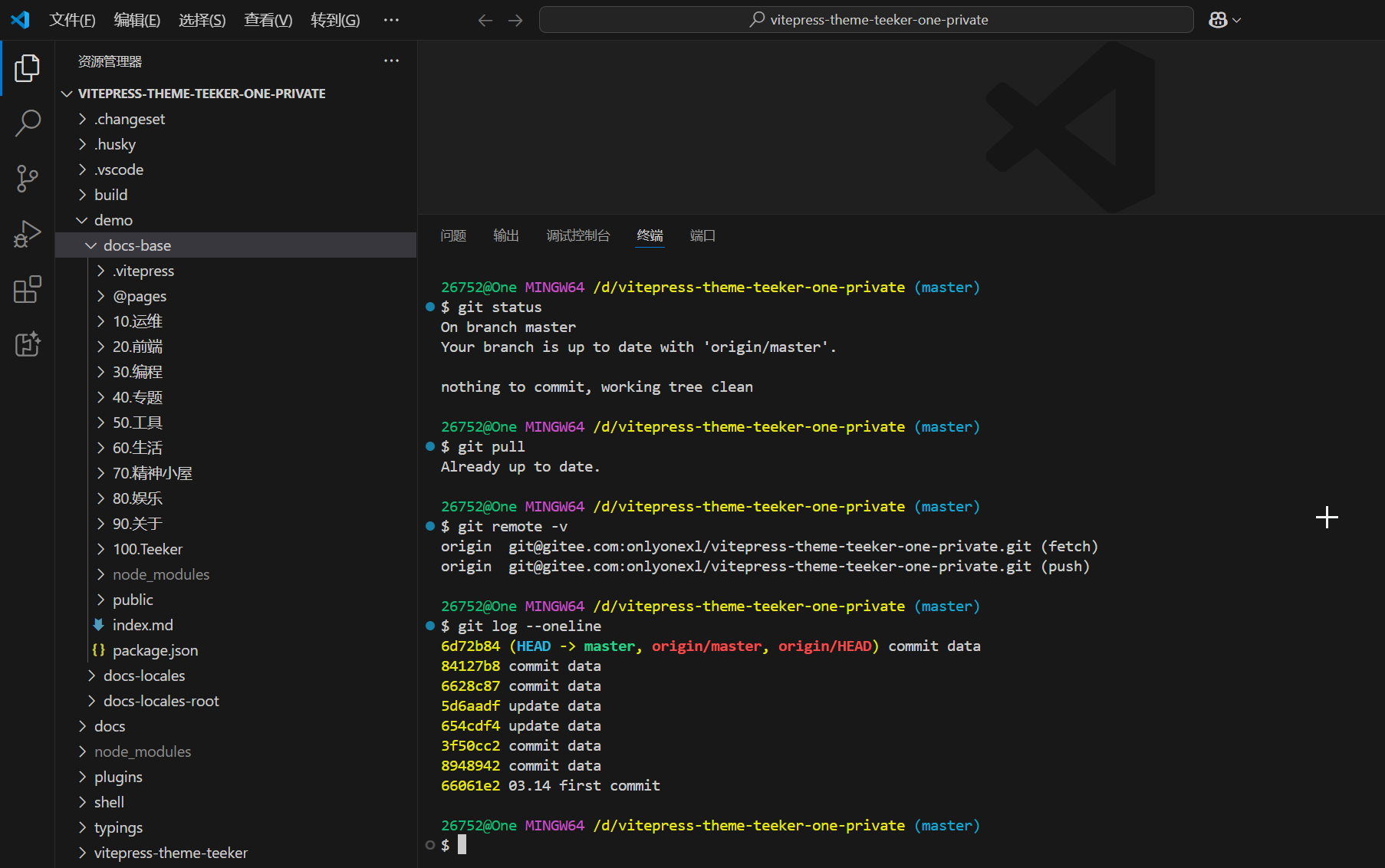Image resolution: width=1385 pixels, height=868 pixels.
Task: Open the overflow menu in menu bar
Action: (391, 20)
